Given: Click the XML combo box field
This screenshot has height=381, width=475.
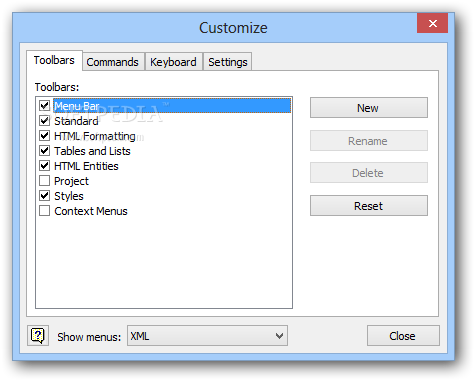Looking at the screenshot, I should click(207, 336).
